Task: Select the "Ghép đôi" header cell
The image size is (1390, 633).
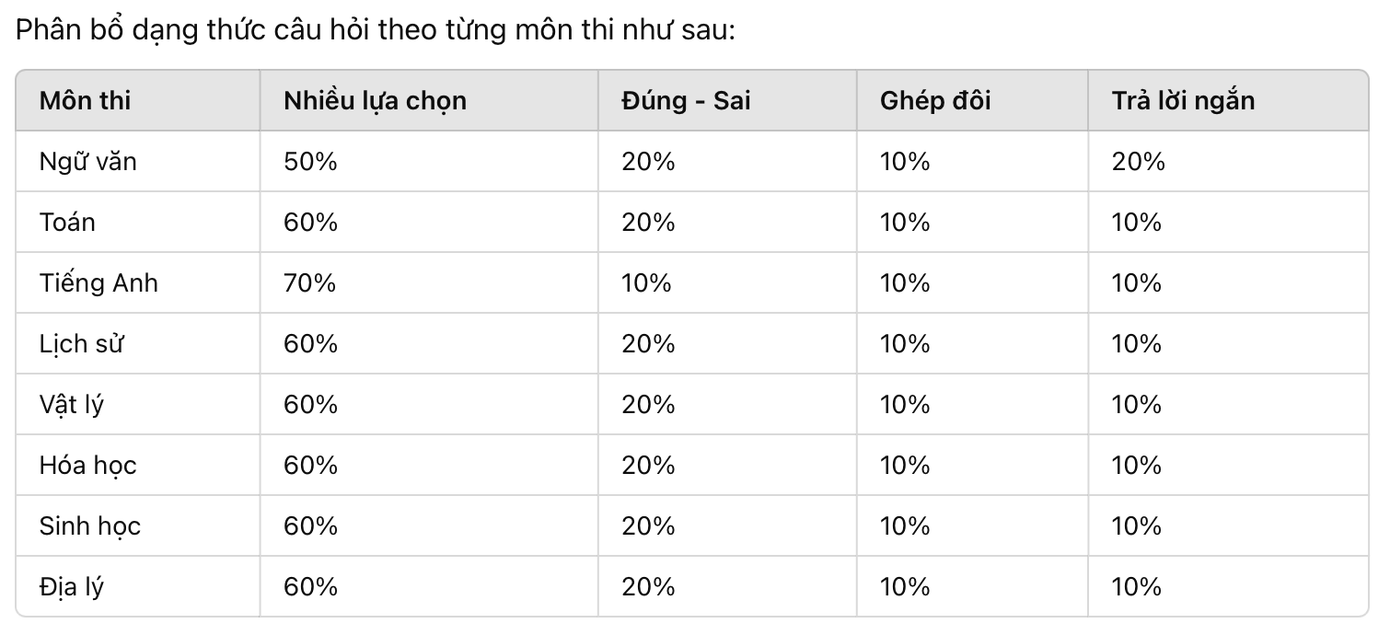Action: click(935, 101)
